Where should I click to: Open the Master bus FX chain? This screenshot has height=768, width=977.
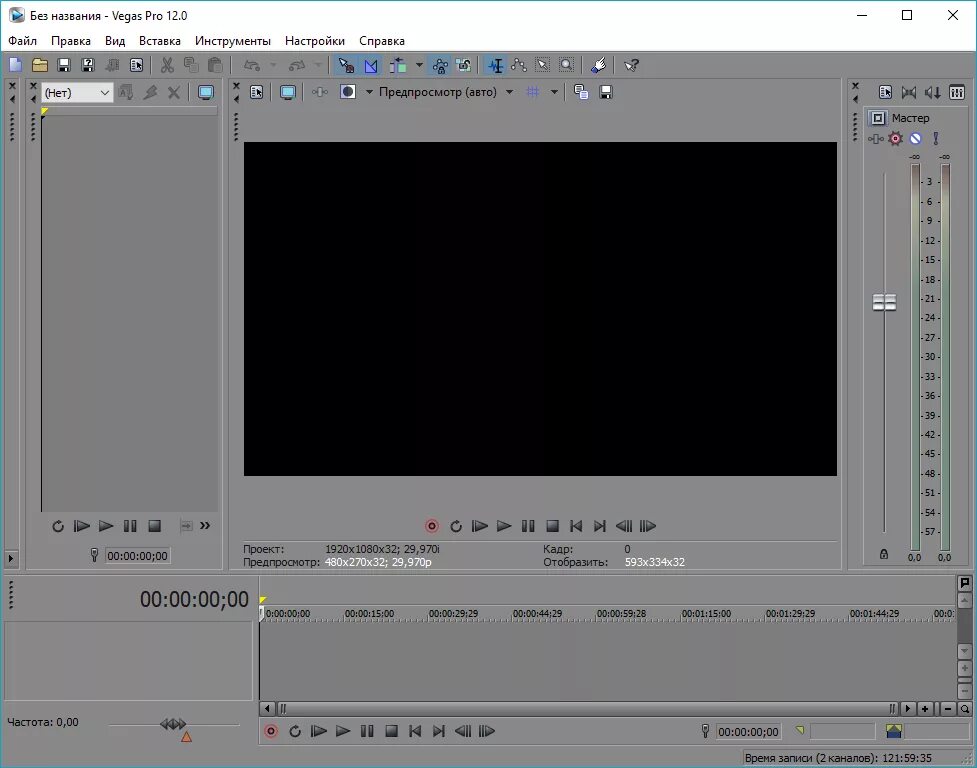click(896, 138)
